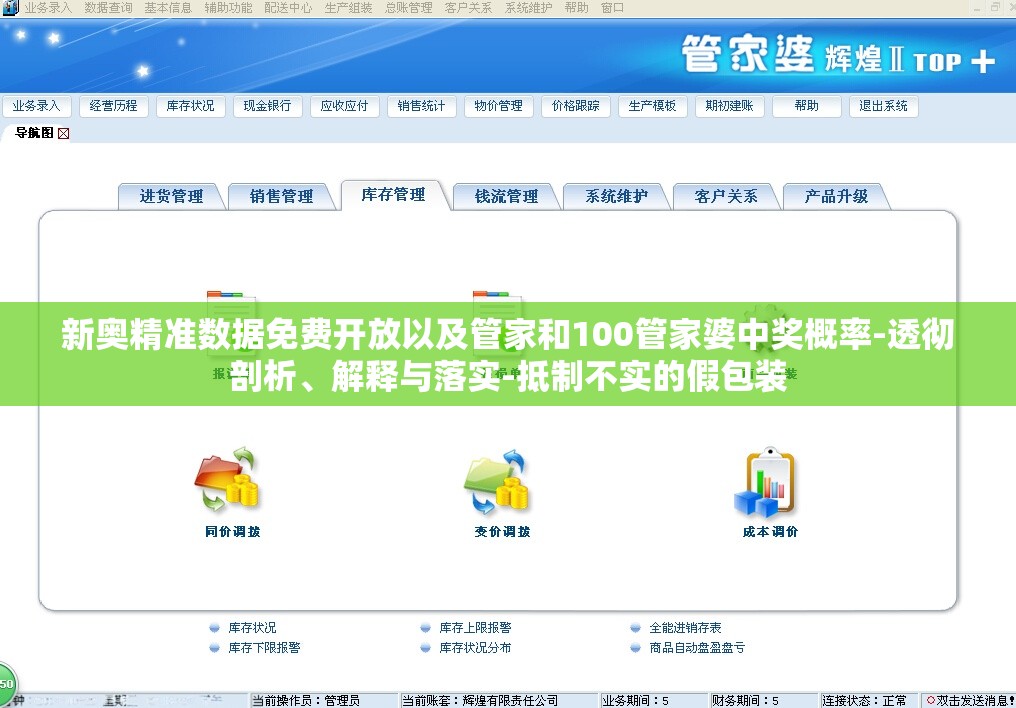
Task: Click the 价格跟踪 toolbar button
Action: (575, 106)
